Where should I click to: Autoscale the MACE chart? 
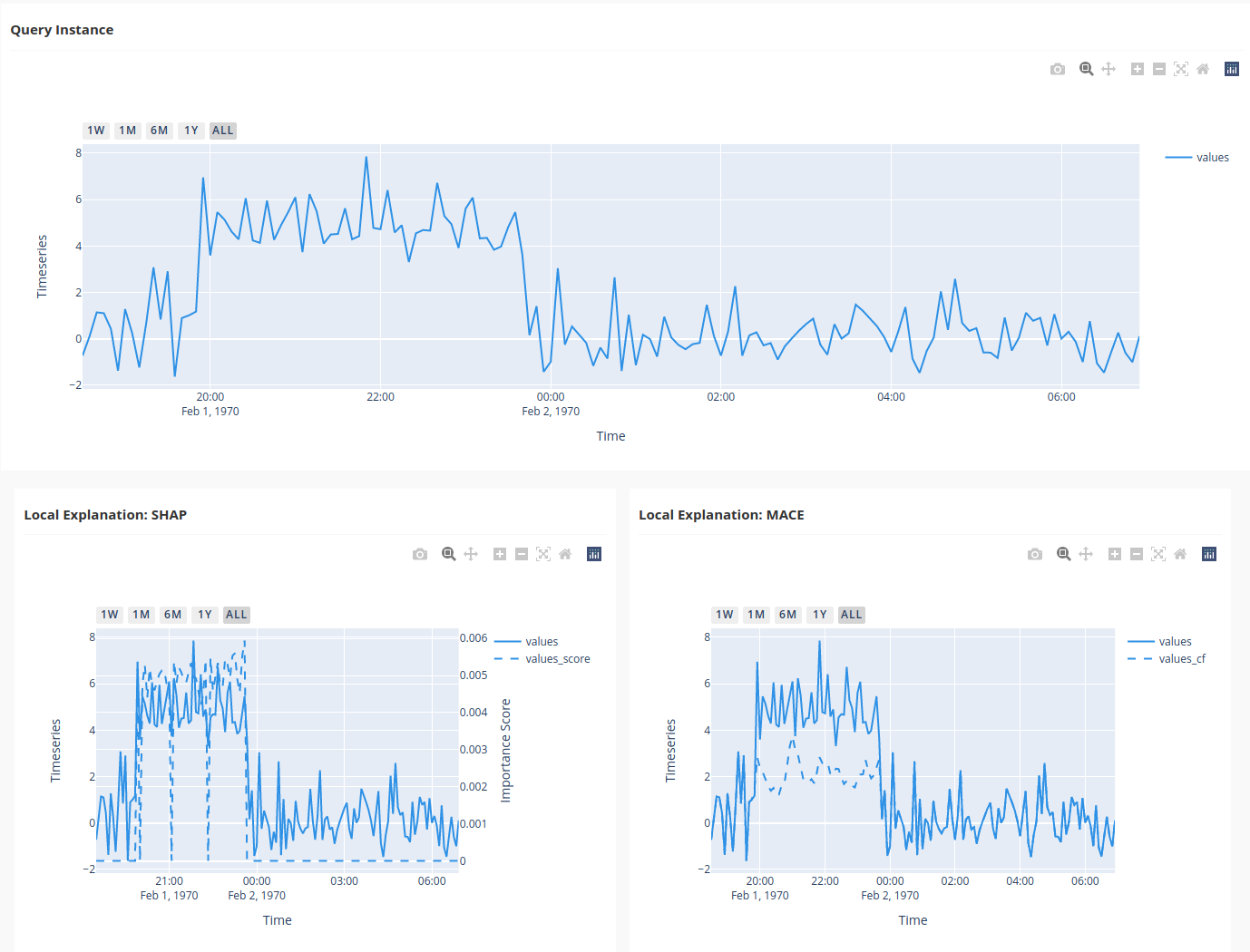point(1158,554)
